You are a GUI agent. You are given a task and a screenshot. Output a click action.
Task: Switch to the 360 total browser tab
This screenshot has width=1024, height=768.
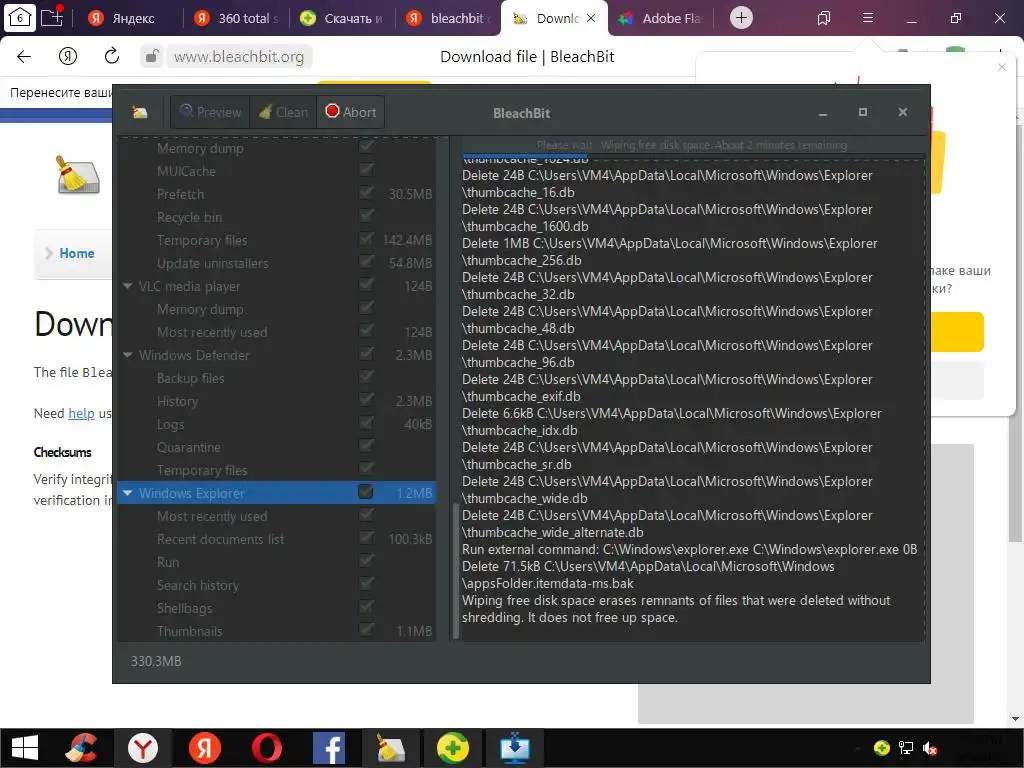click(236, 18)
